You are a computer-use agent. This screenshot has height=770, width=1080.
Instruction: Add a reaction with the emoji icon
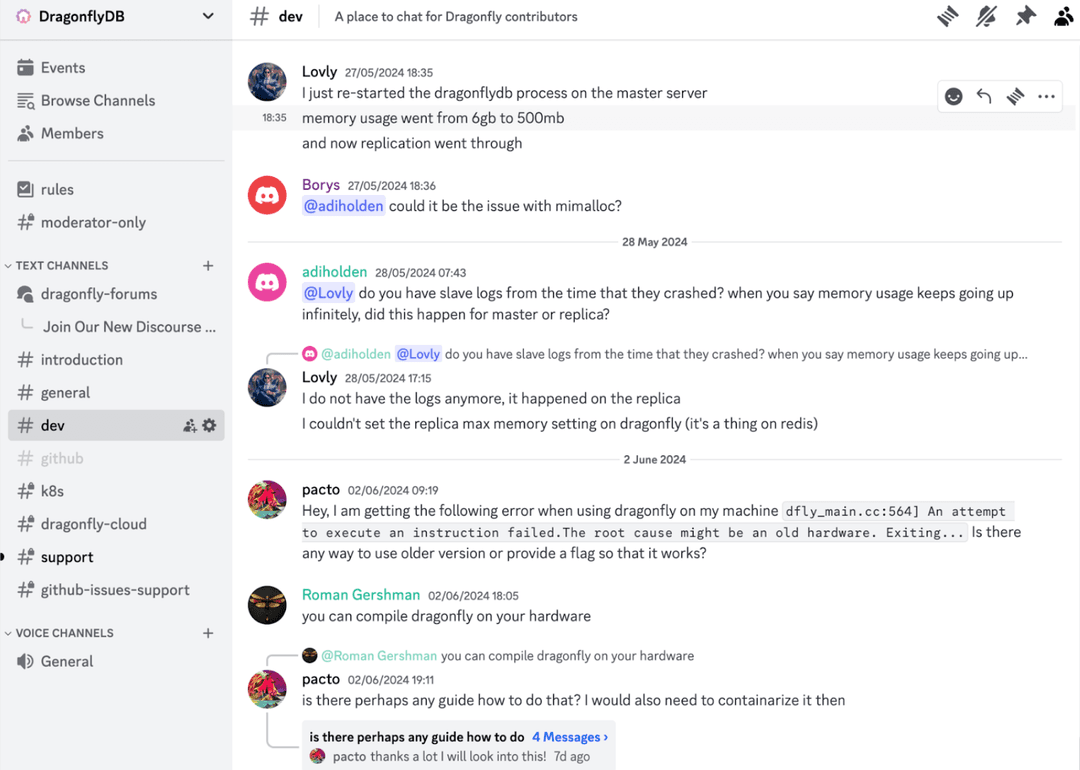(954, 96)
